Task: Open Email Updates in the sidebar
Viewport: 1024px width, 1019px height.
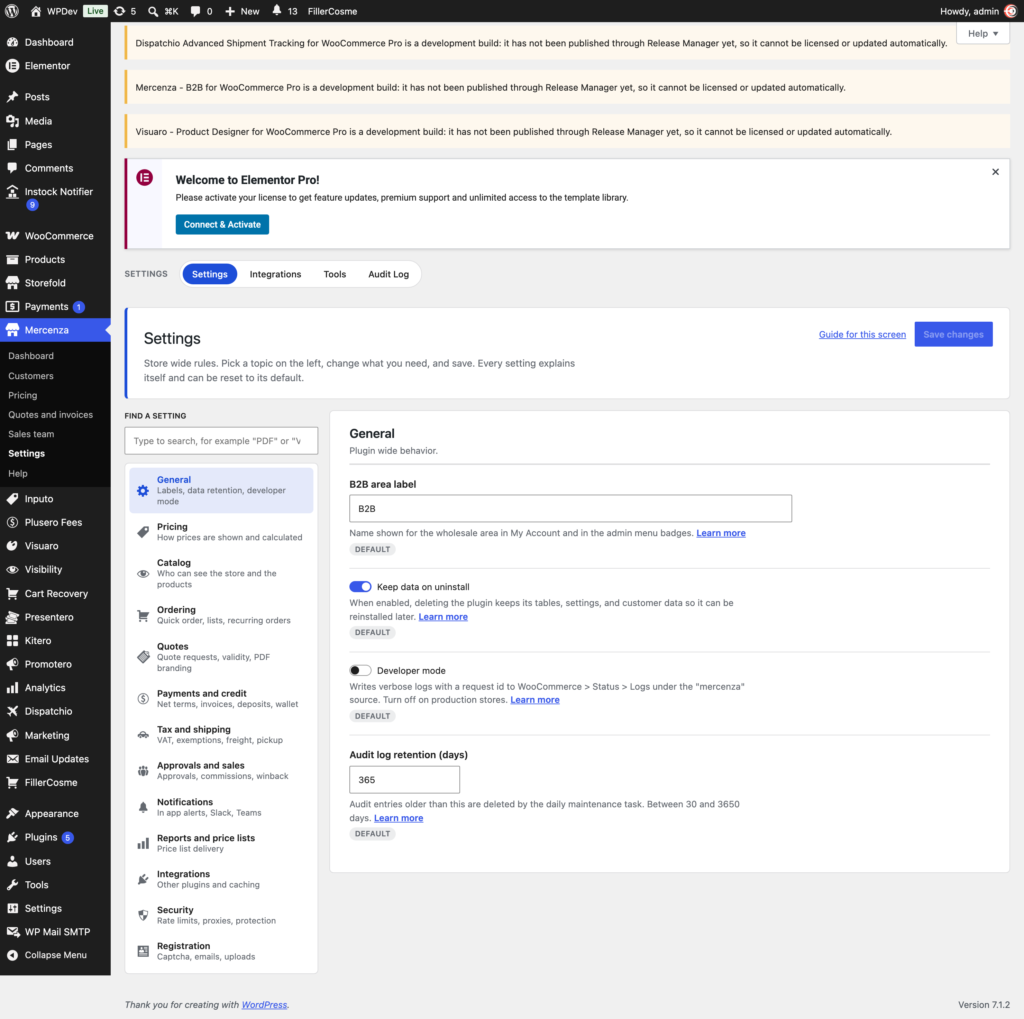Action: point(56,759)
